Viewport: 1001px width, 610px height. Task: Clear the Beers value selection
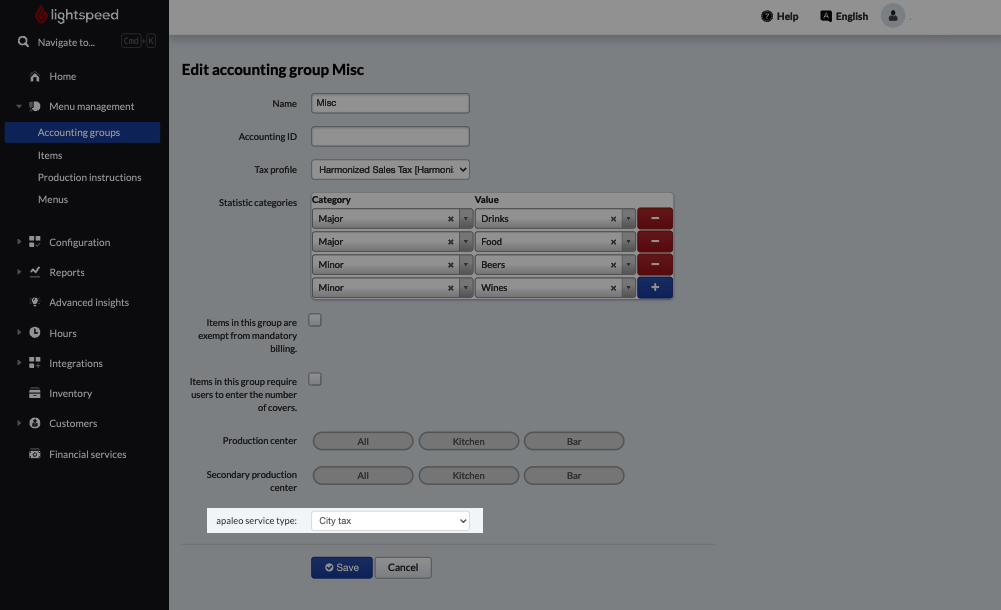pos(613,265)
